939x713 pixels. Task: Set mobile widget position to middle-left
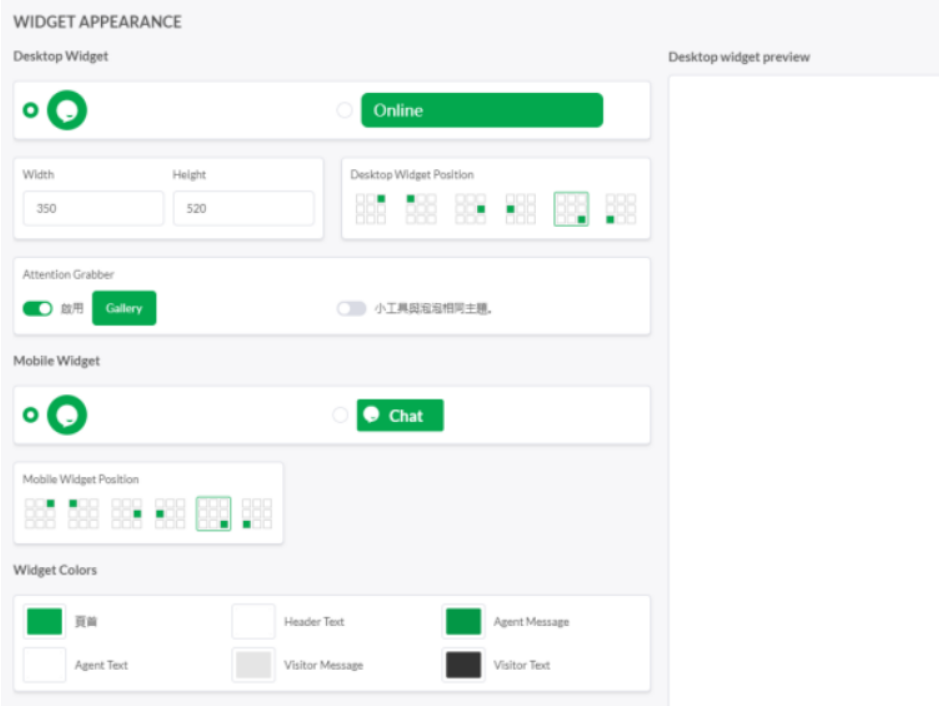click(x=170, y=513)
